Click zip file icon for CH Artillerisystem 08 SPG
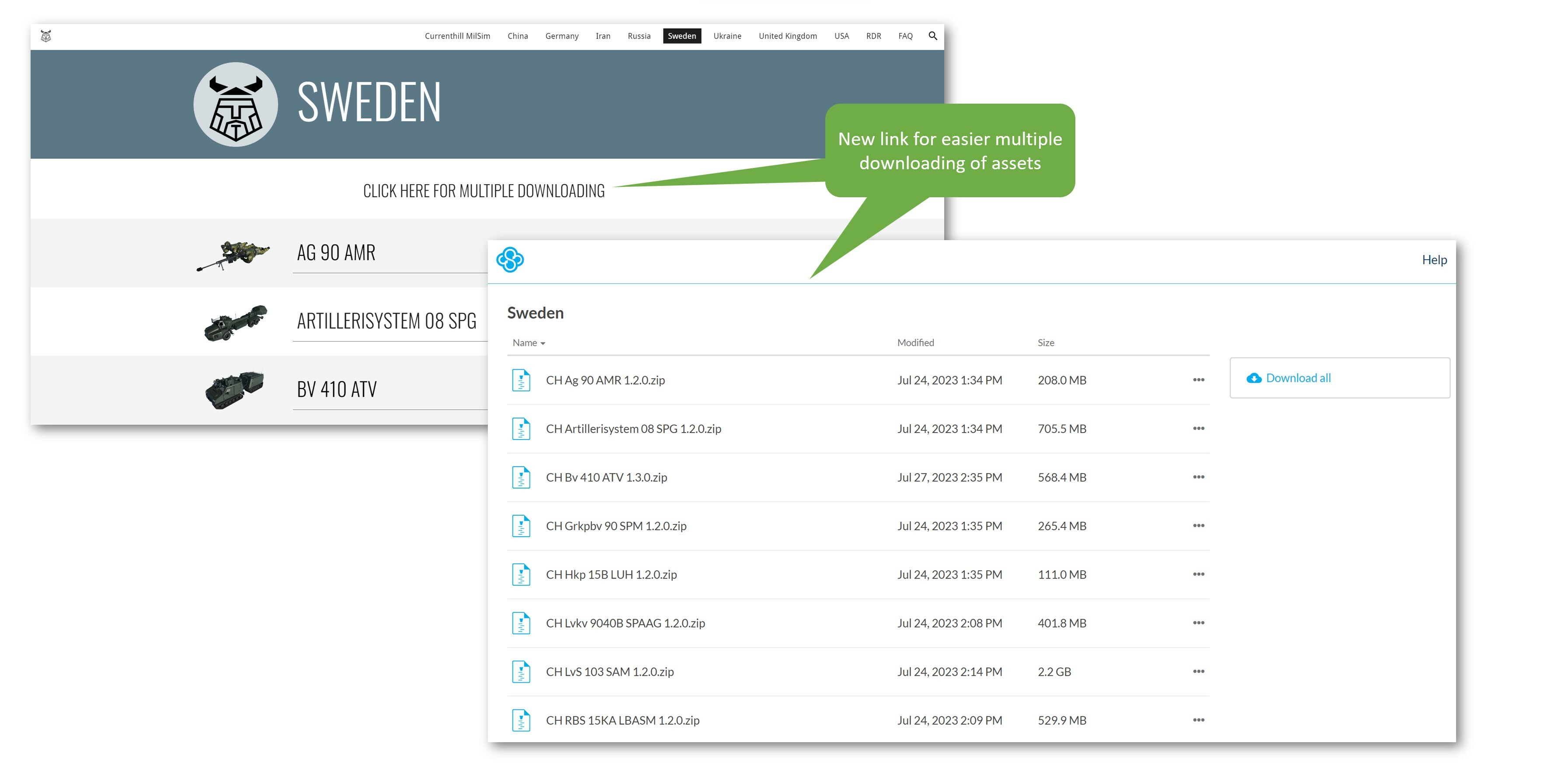The image size is (1568, 782). click(x=521, y=429)
